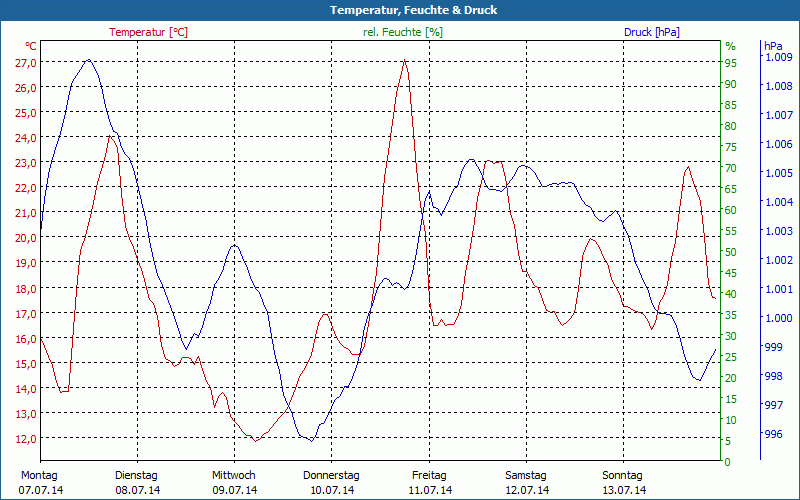Click the 27,0 tick on the temperature axis
This screenshot has height=500, width=800.
pyautogui.click(x=26, y=62)
